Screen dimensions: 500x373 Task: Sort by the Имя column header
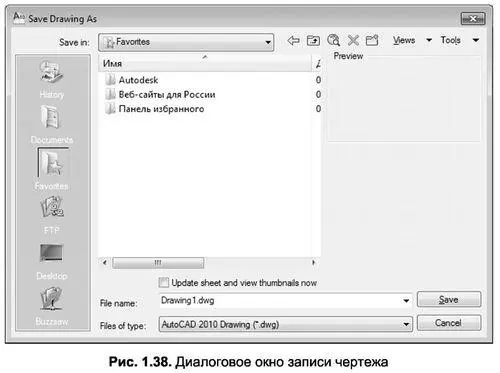point(205,63)
